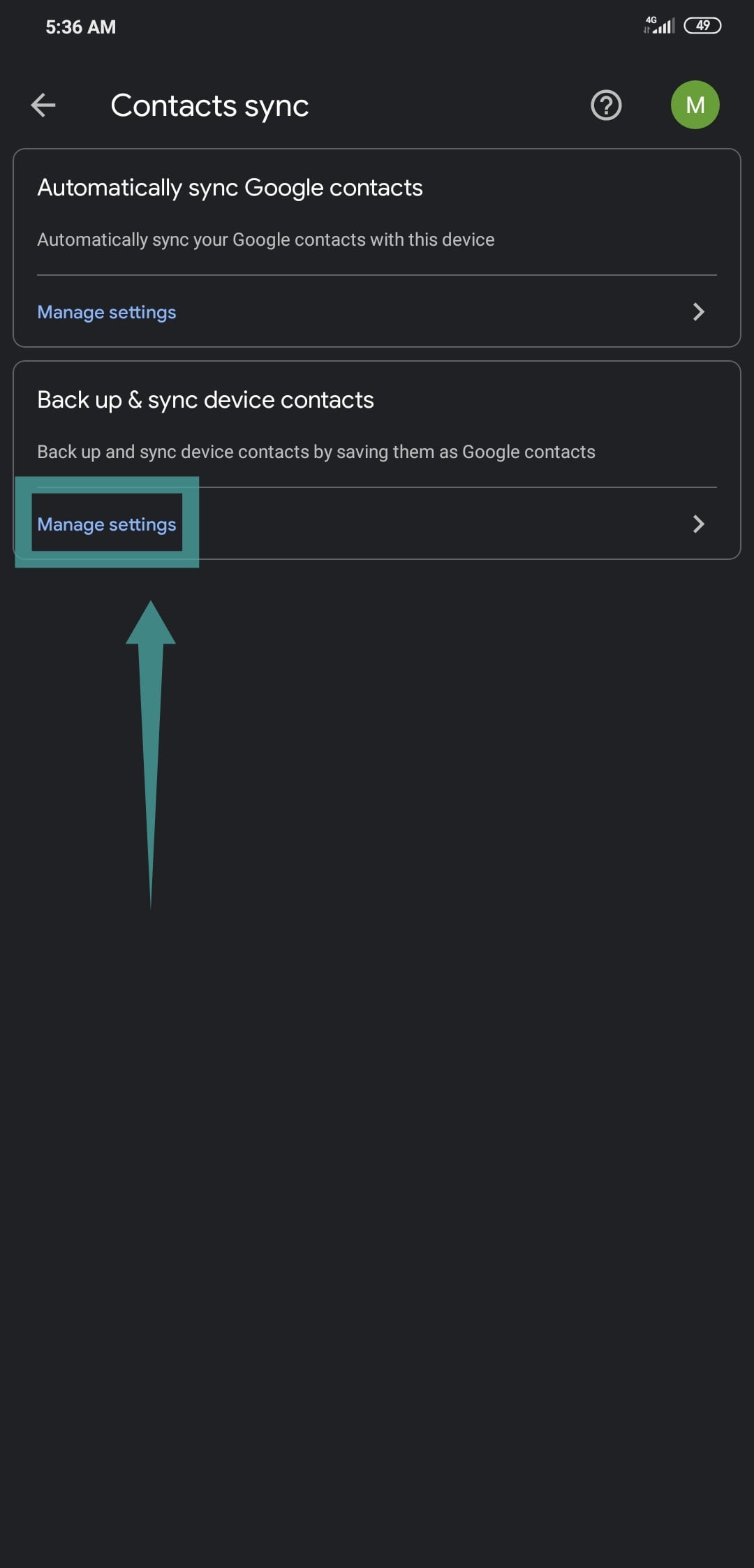Screen dimensions: 754x1568
Task: Open Manage settings for device contacts backup
Action: pos(107,524)
